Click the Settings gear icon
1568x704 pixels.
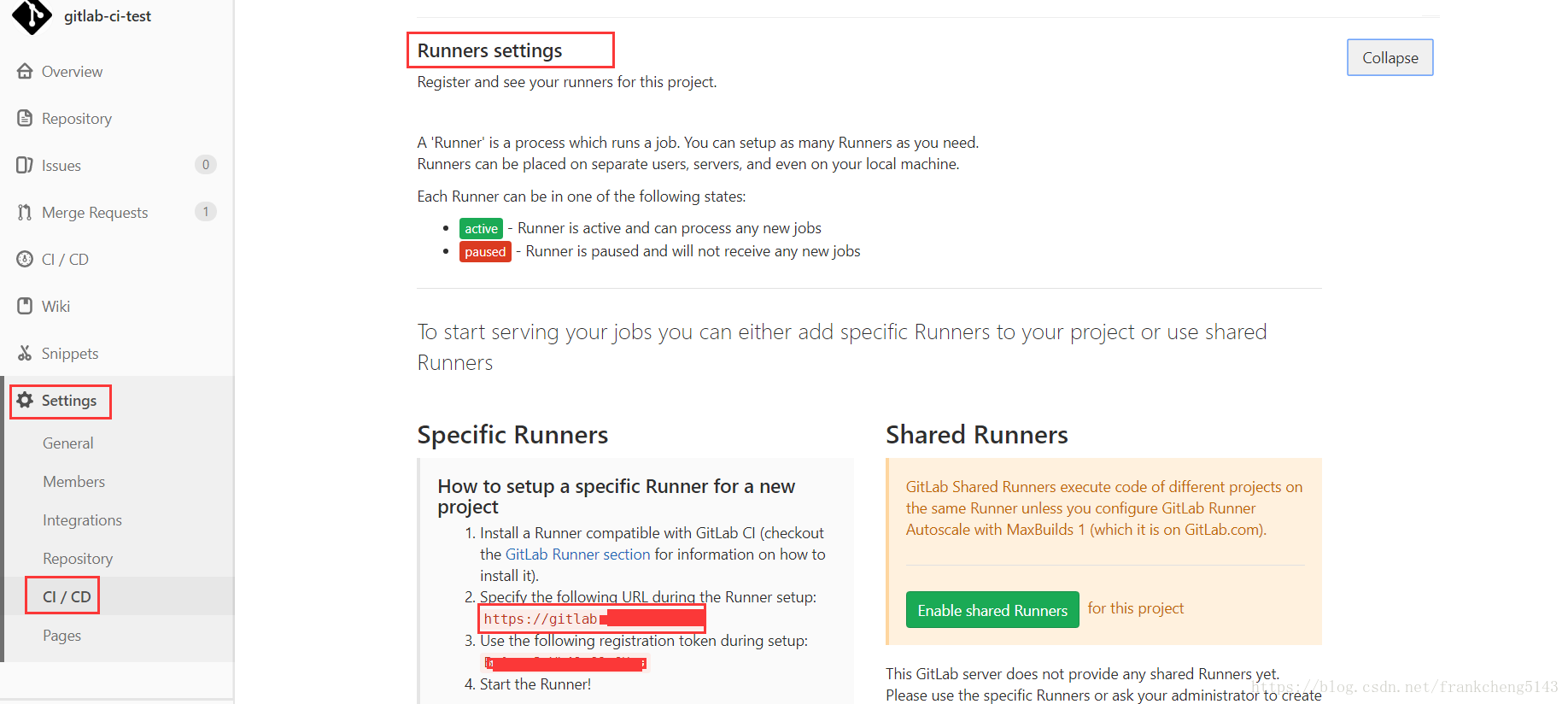pyautogui.click(x=25, y=400)
